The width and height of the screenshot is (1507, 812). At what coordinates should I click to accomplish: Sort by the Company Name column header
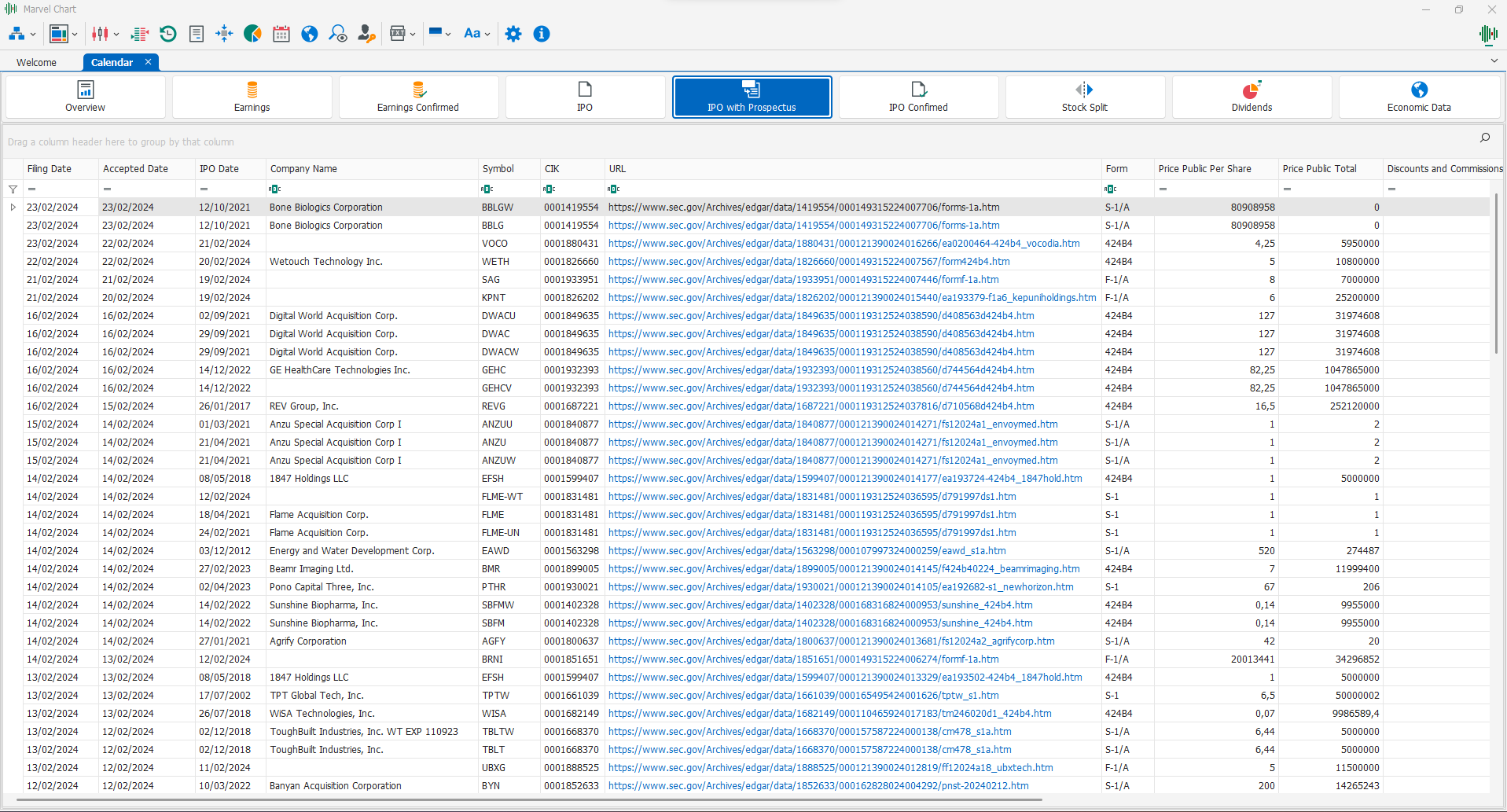pyautogui.click(x=372, y=169)
